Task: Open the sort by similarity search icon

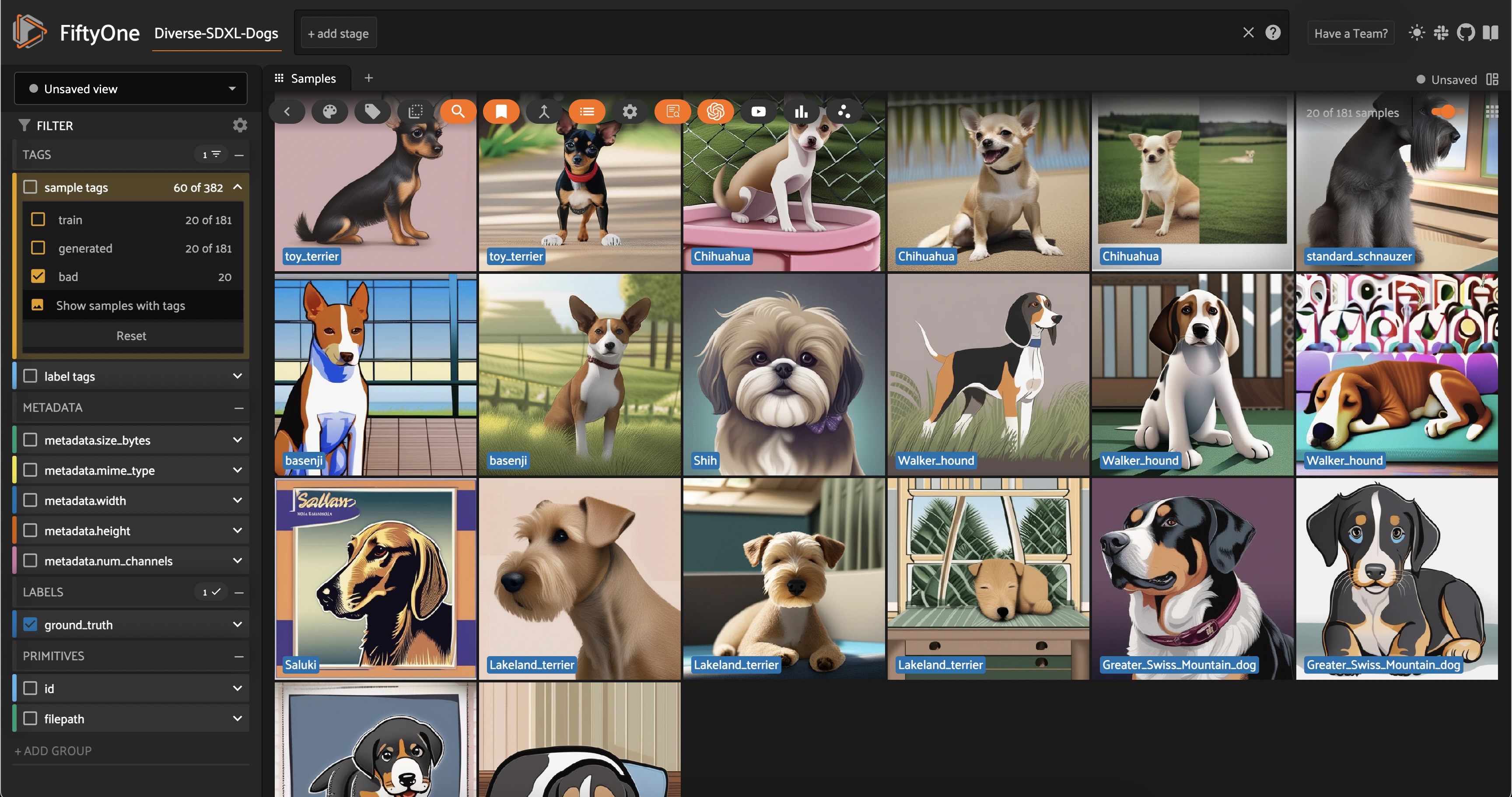Action: [x=458, y=112]
